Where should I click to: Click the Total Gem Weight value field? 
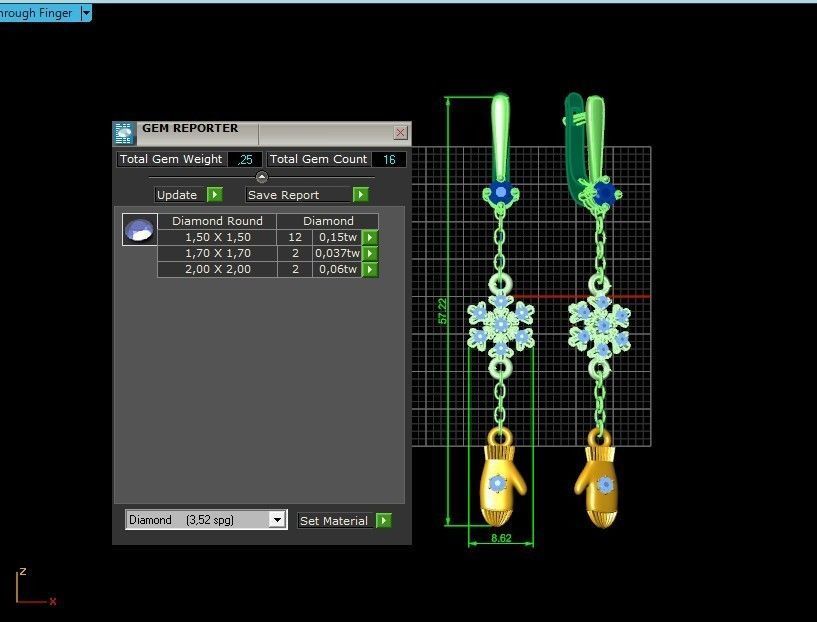pos(244,159)
